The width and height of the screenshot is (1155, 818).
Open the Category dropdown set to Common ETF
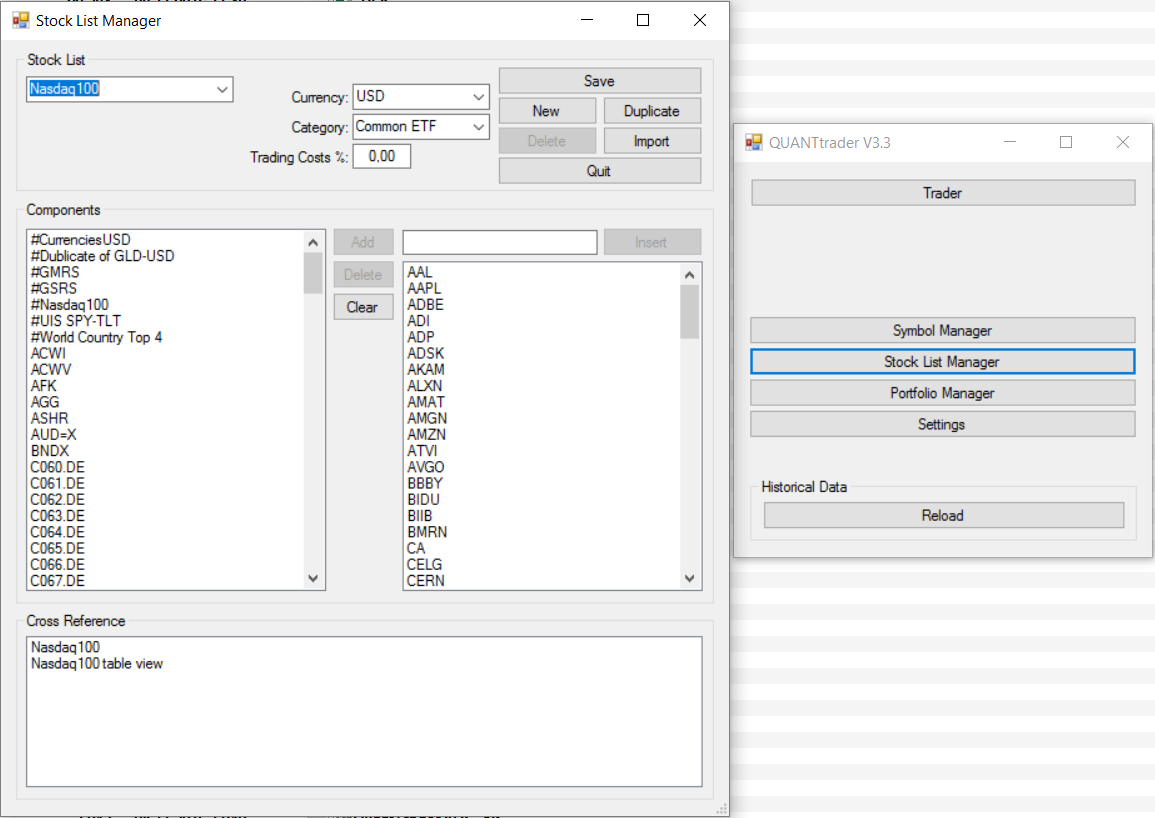click(478, 127)
